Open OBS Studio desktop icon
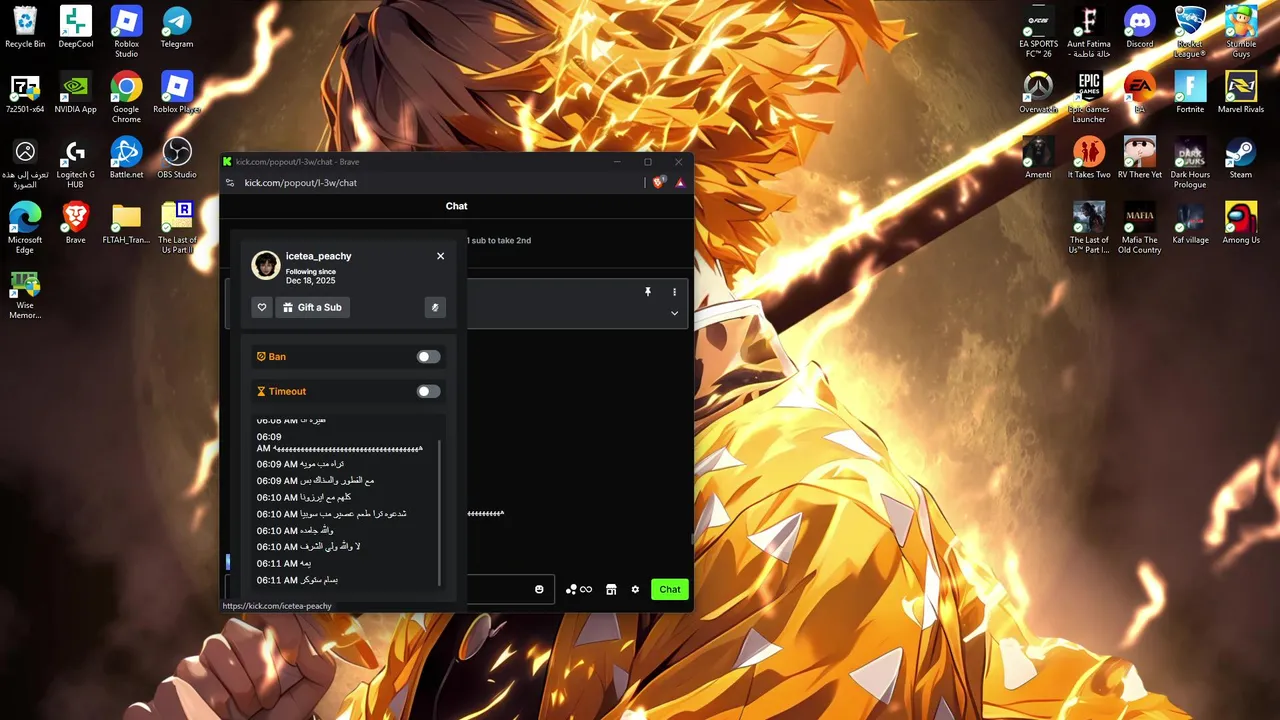This screenshot has height=720, width=1280. pyautogui.click(x=177, y=158)
